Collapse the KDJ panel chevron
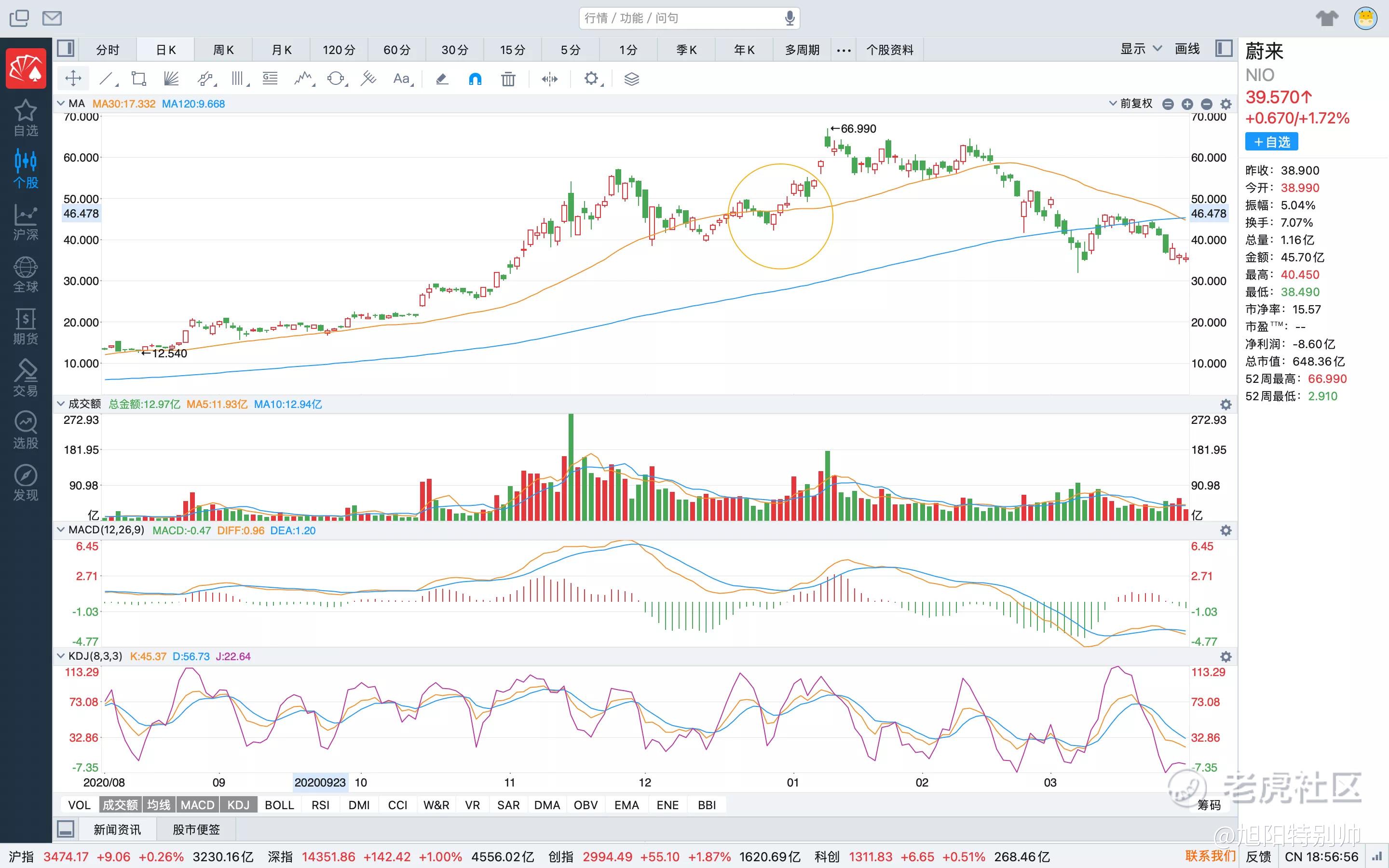The height and width of the screenshot is (868, 1389). pos(60,656)
